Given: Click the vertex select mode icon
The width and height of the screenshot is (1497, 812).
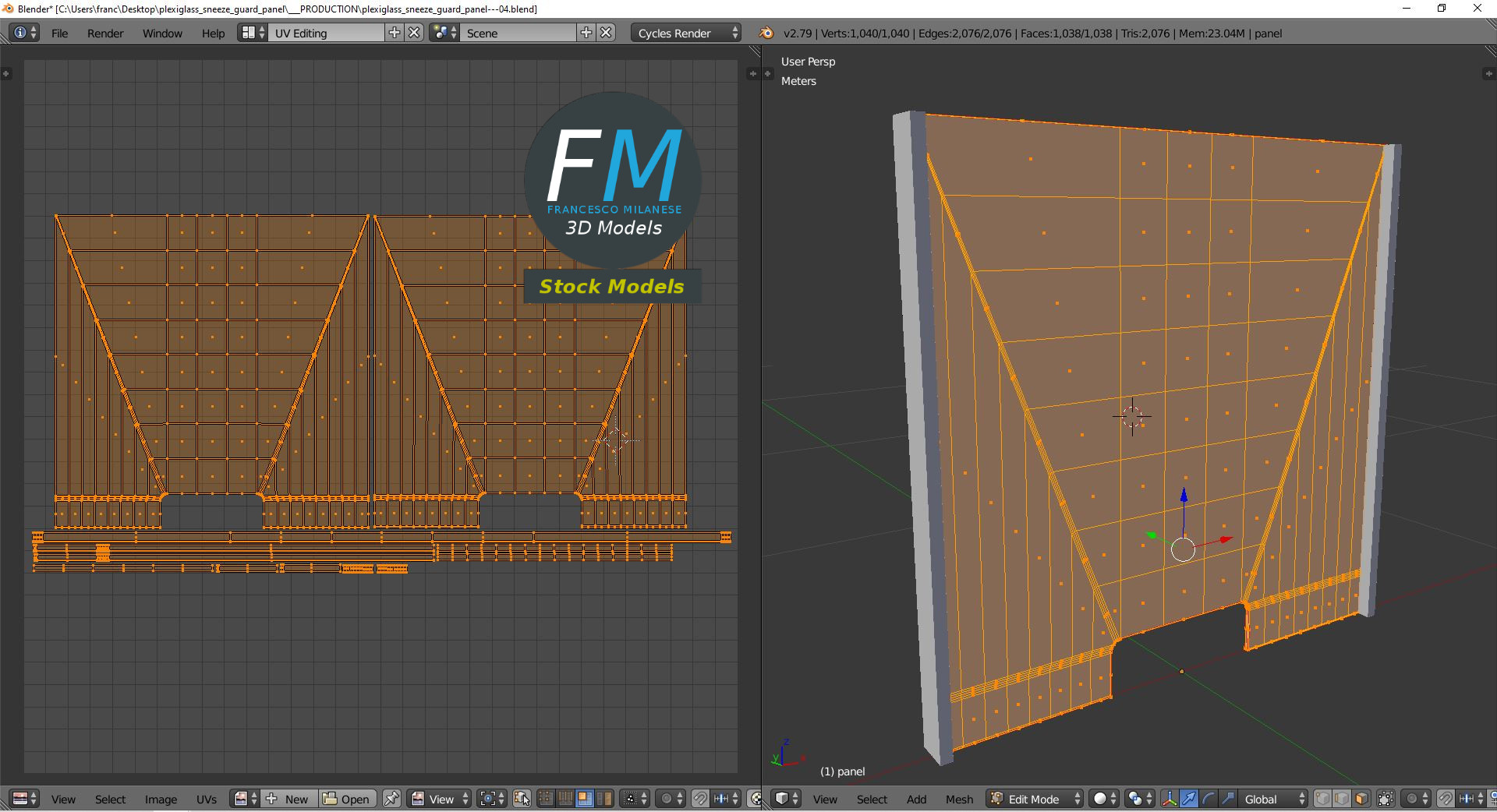Looking at the screenshot, I should point(1322,799).
